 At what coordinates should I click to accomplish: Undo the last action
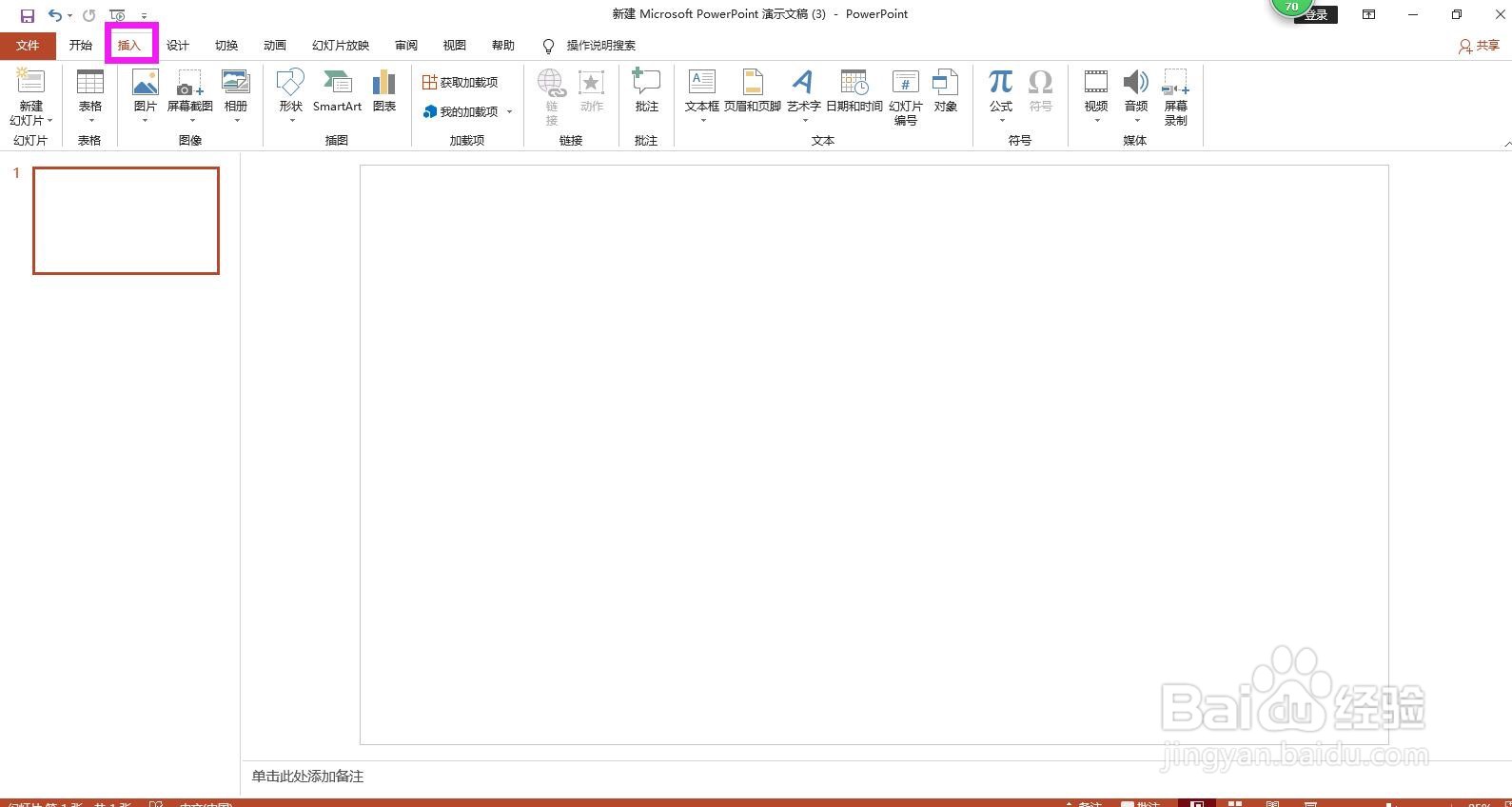tap(55, 15)
